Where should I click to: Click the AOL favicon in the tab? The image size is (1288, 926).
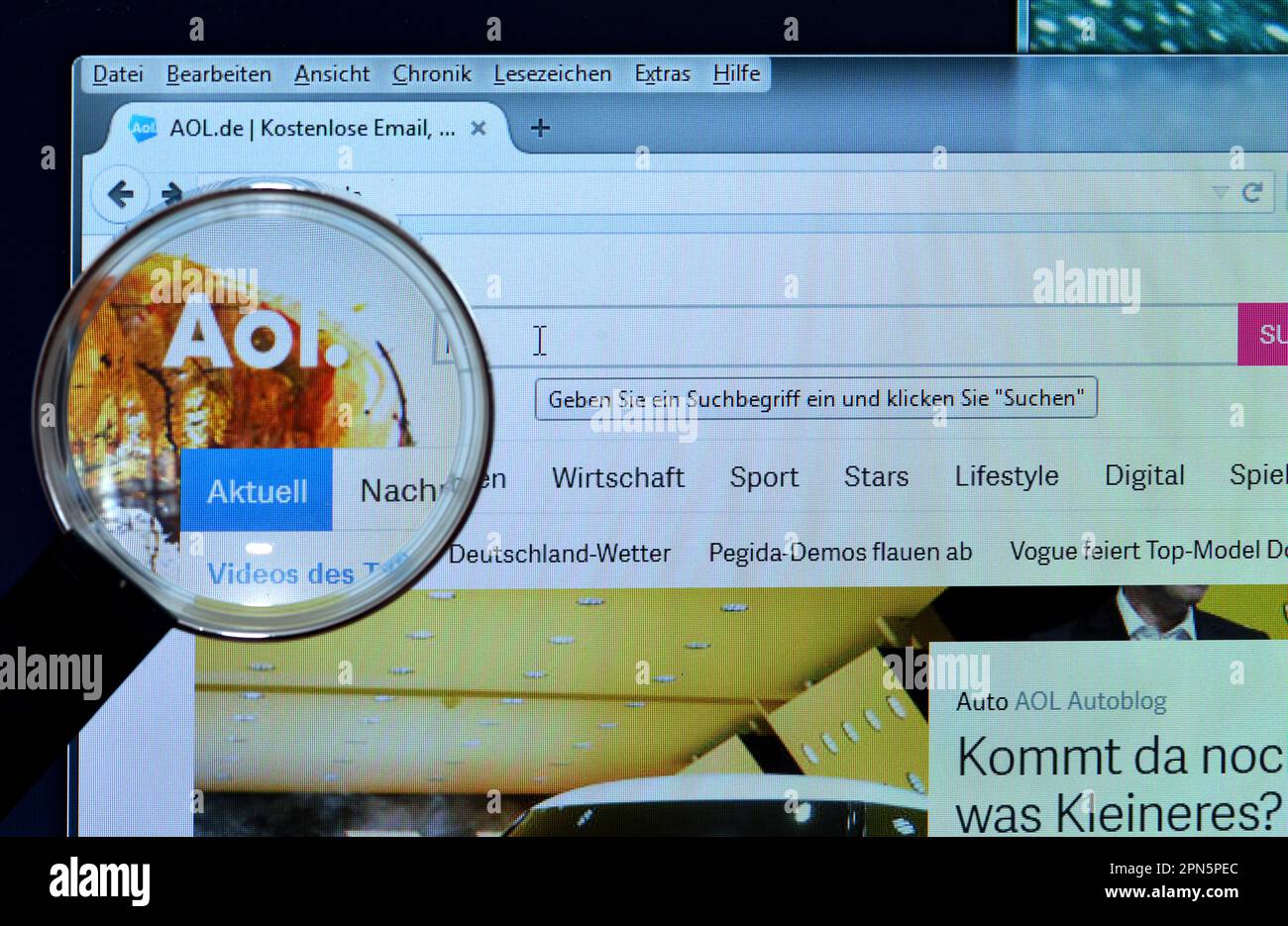[x=143, y=129]
